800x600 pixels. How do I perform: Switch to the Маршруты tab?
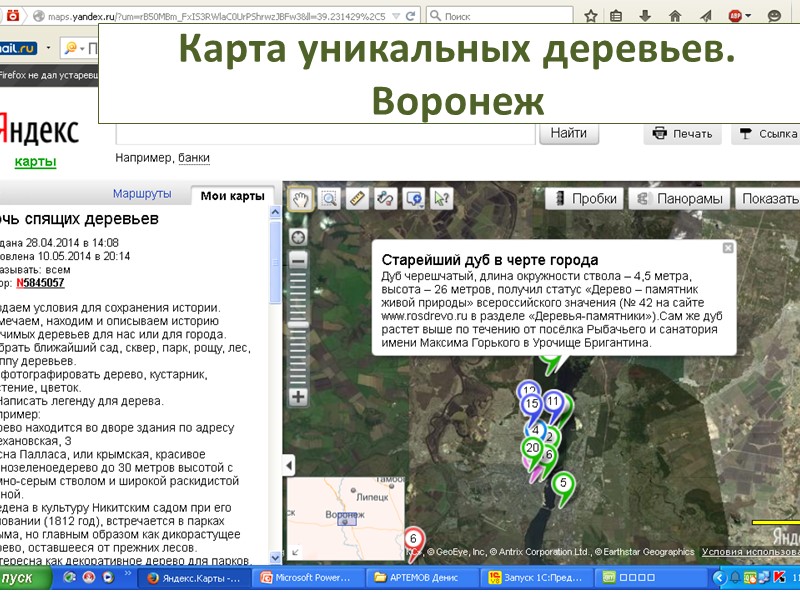142,194
